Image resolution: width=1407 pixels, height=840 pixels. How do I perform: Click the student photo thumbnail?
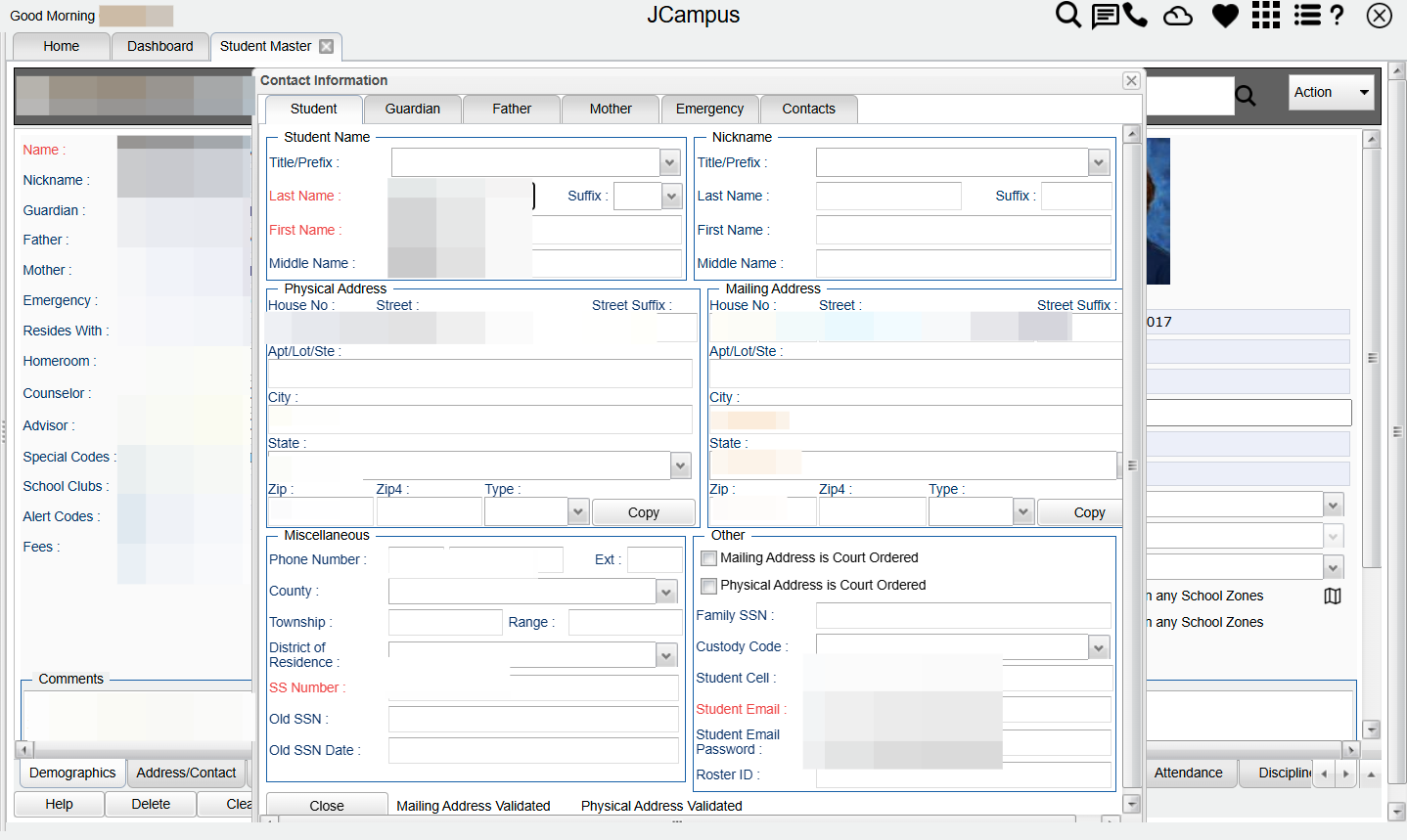click(x=1157, y=211)
